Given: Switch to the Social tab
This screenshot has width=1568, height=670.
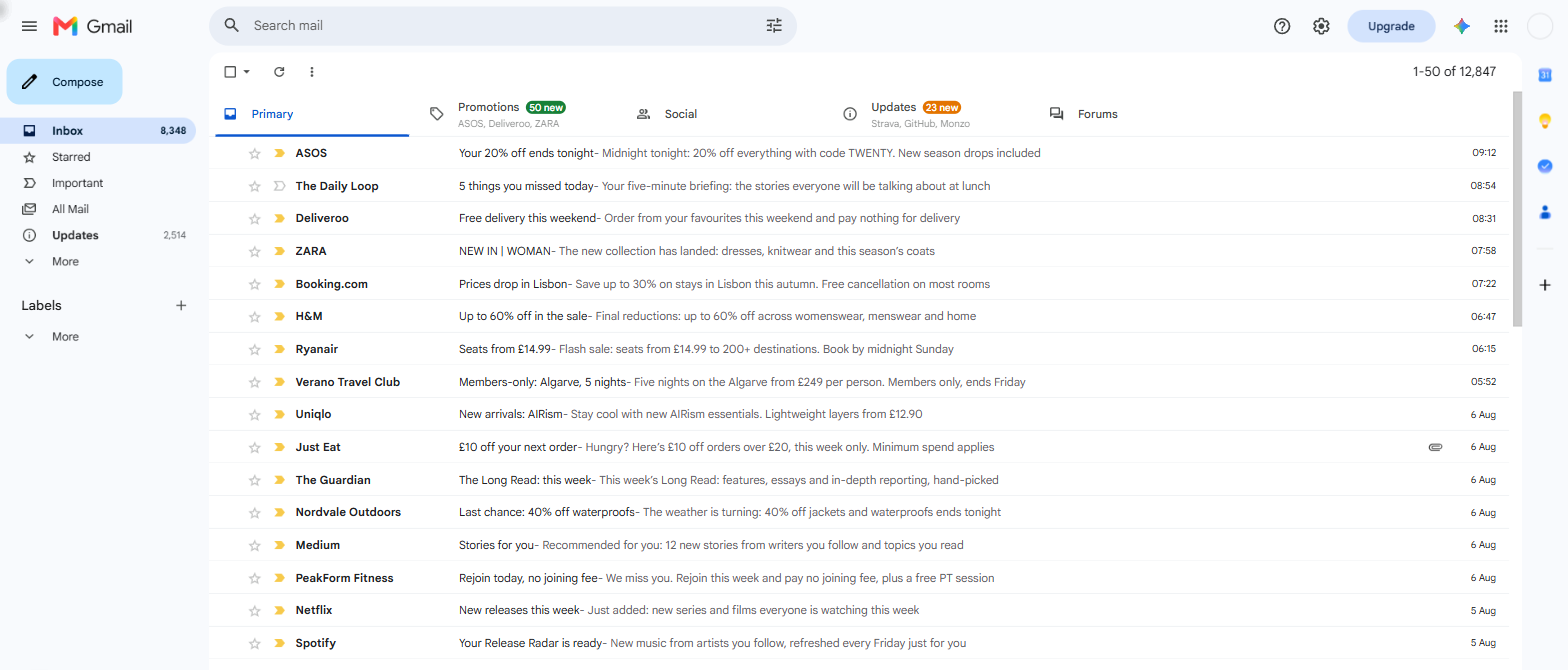Looking at the screenshot, I should (726, 114).
